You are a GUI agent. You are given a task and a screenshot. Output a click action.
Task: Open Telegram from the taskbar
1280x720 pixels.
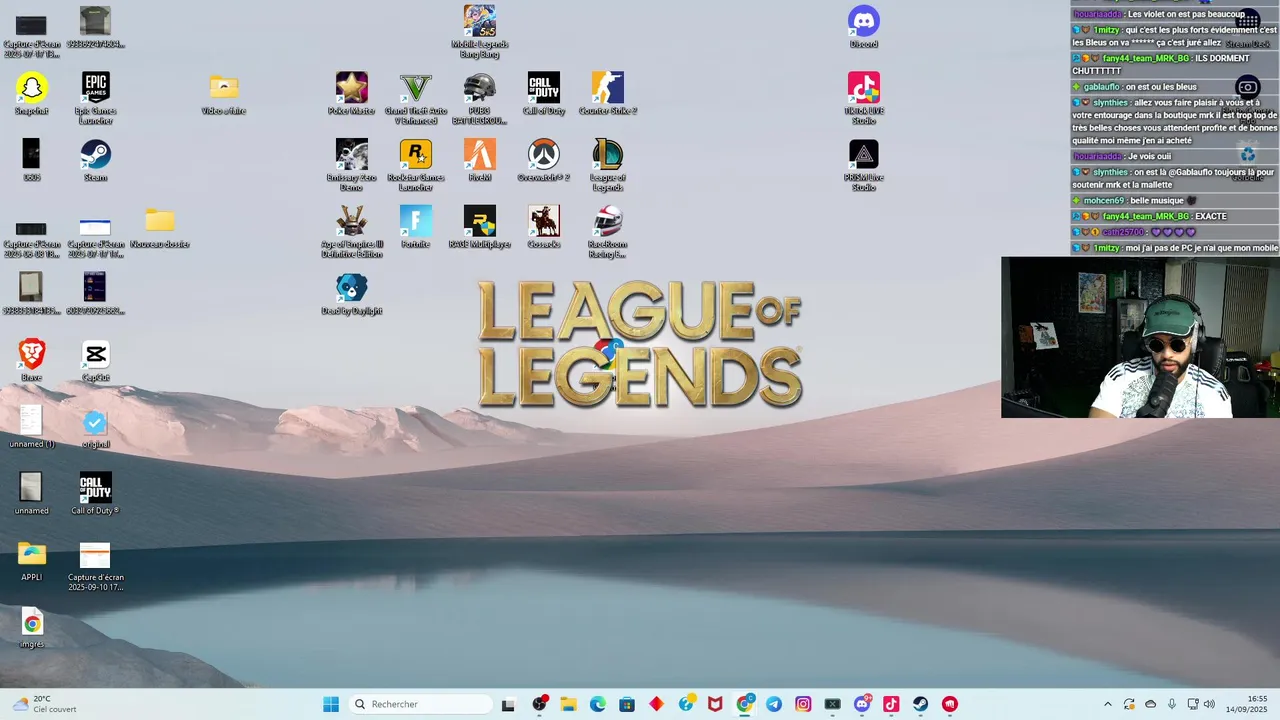tap(774, 704)
